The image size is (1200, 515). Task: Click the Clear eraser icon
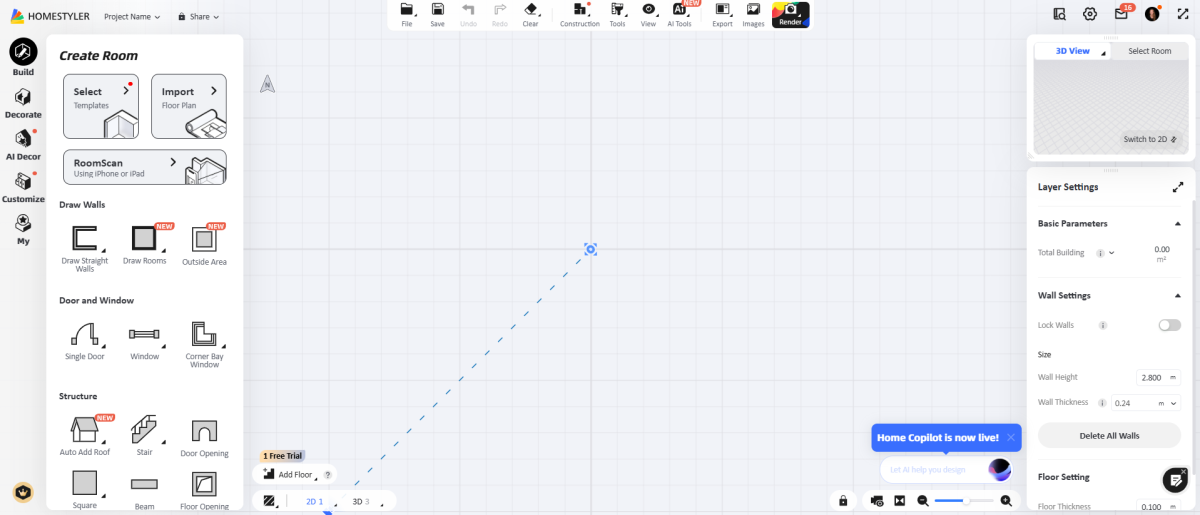click(530, 14)
